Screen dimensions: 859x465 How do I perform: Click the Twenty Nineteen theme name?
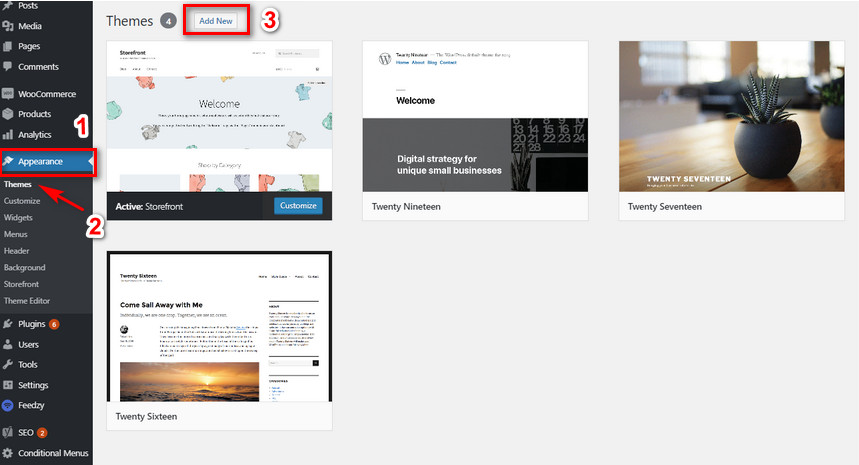point(406,206)
